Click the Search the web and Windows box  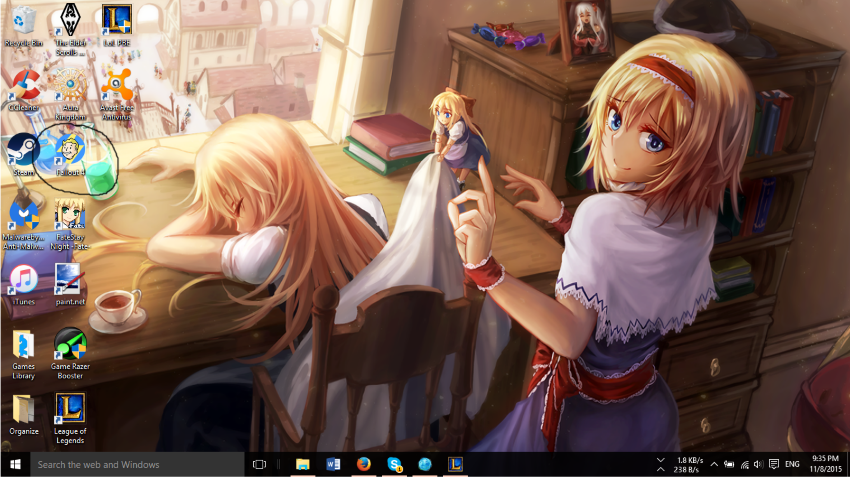pos(137,464)
